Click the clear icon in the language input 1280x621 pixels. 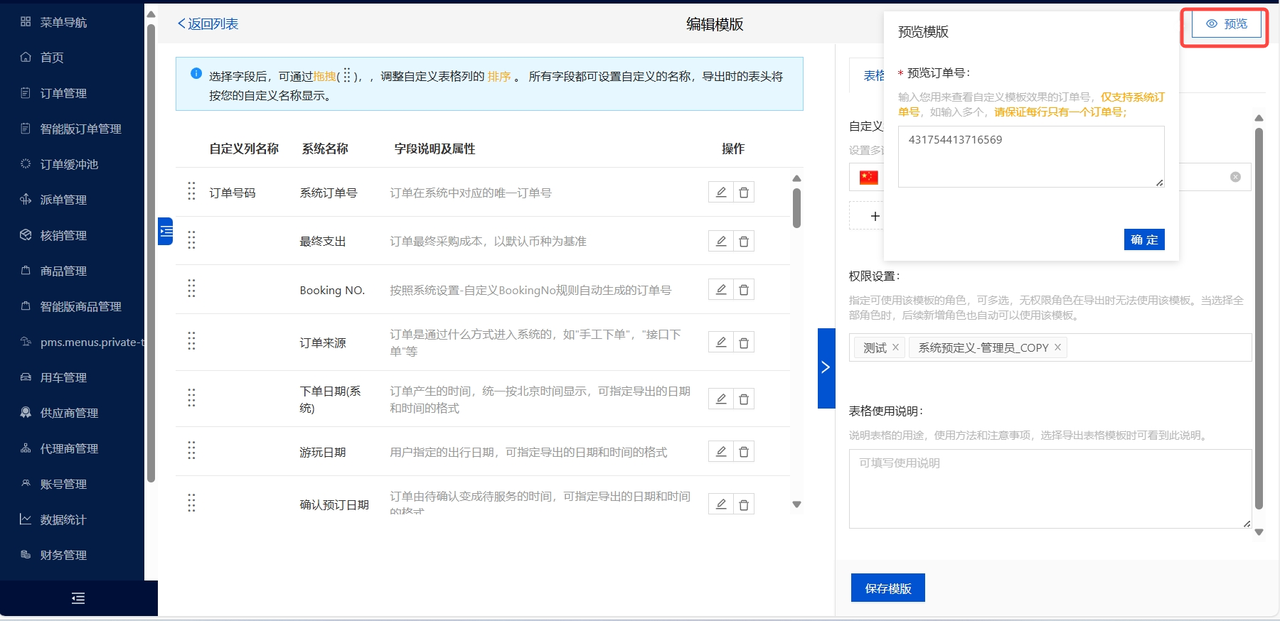[1235, 177]
